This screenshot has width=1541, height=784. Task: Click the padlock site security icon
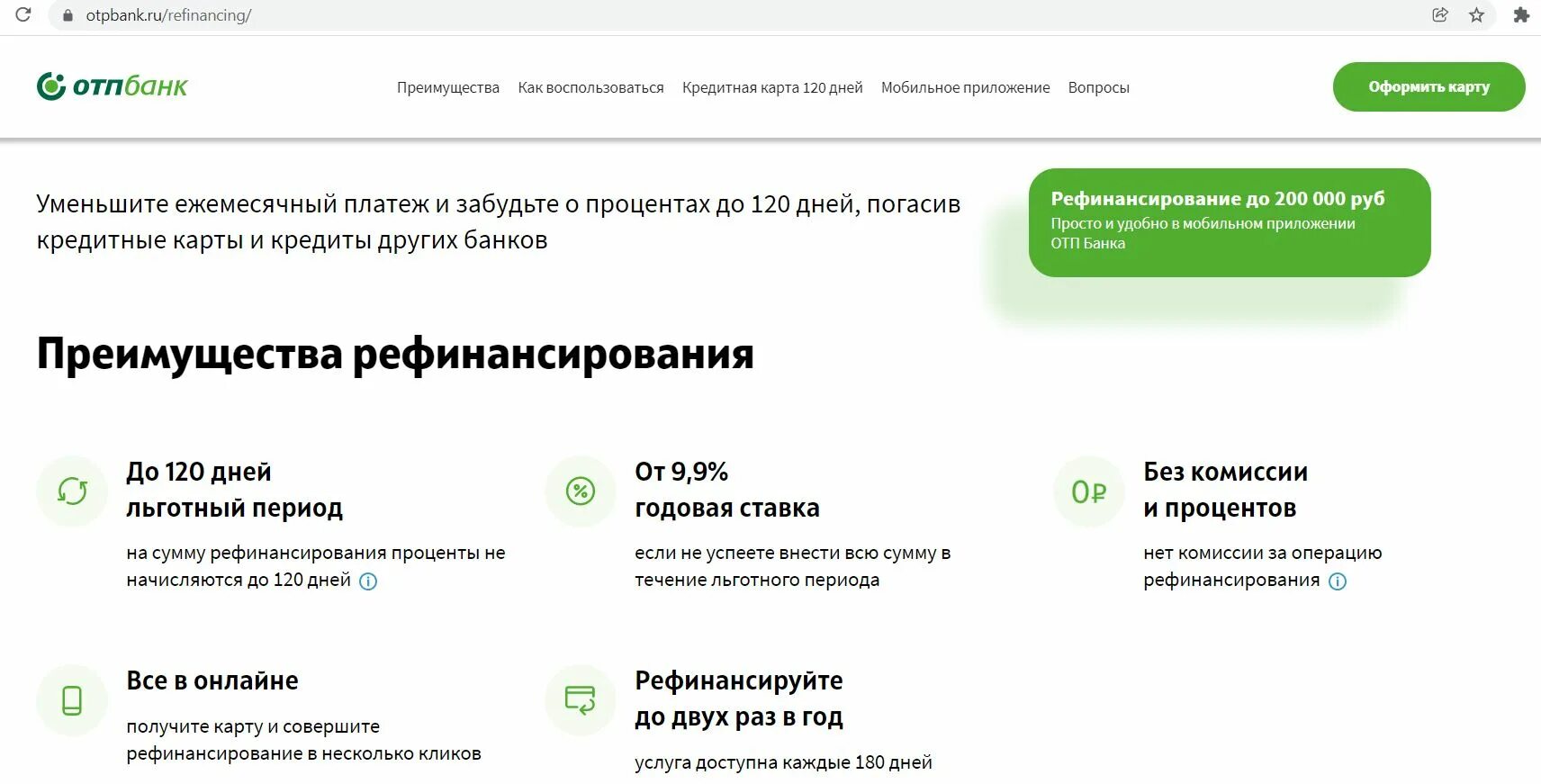click(68, 15)
